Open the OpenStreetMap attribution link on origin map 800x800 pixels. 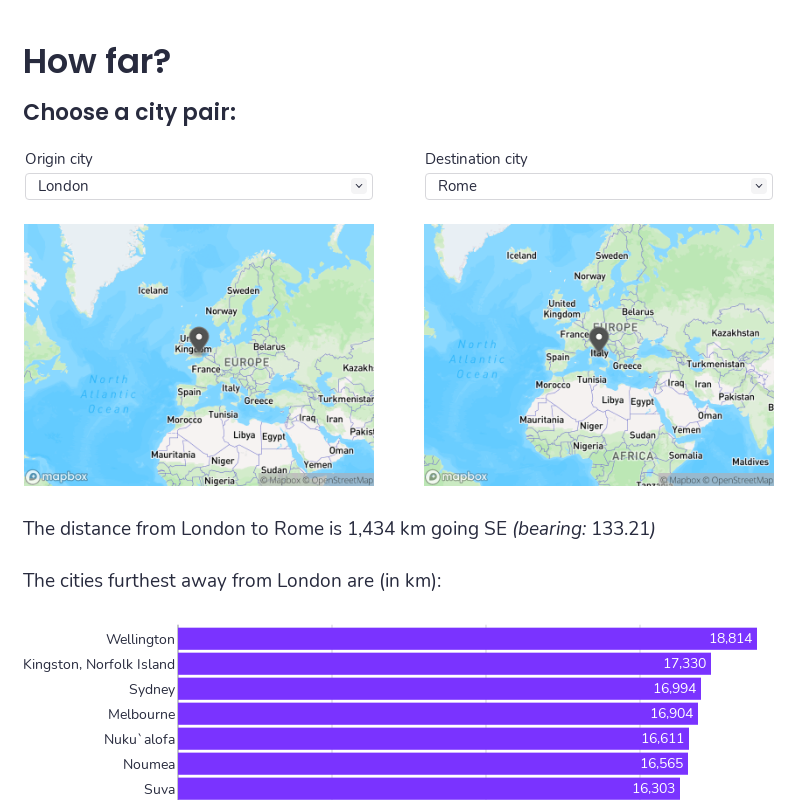pyautogui.click(x=338, y=480)
